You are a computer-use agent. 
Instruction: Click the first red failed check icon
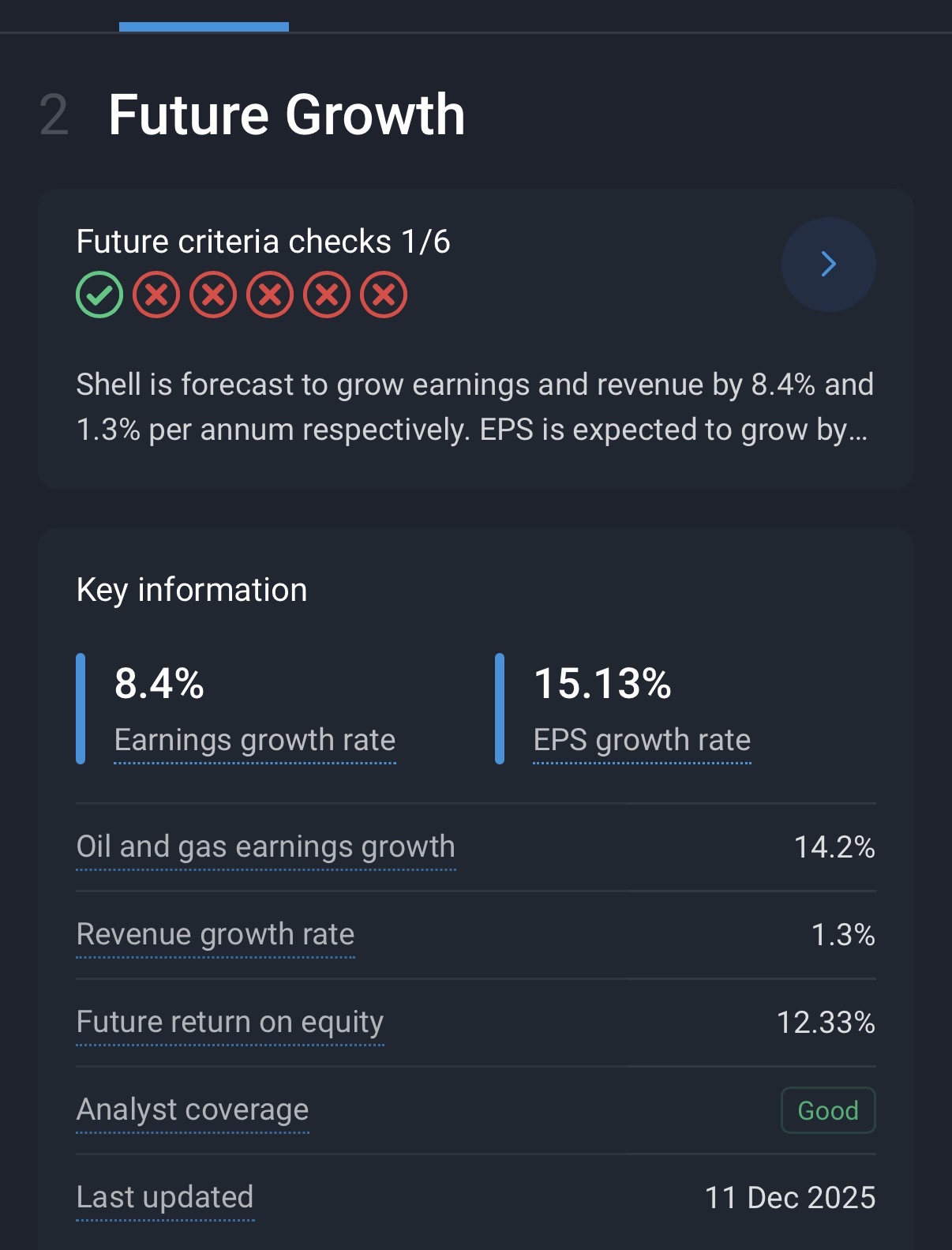(x=156, y=295)
